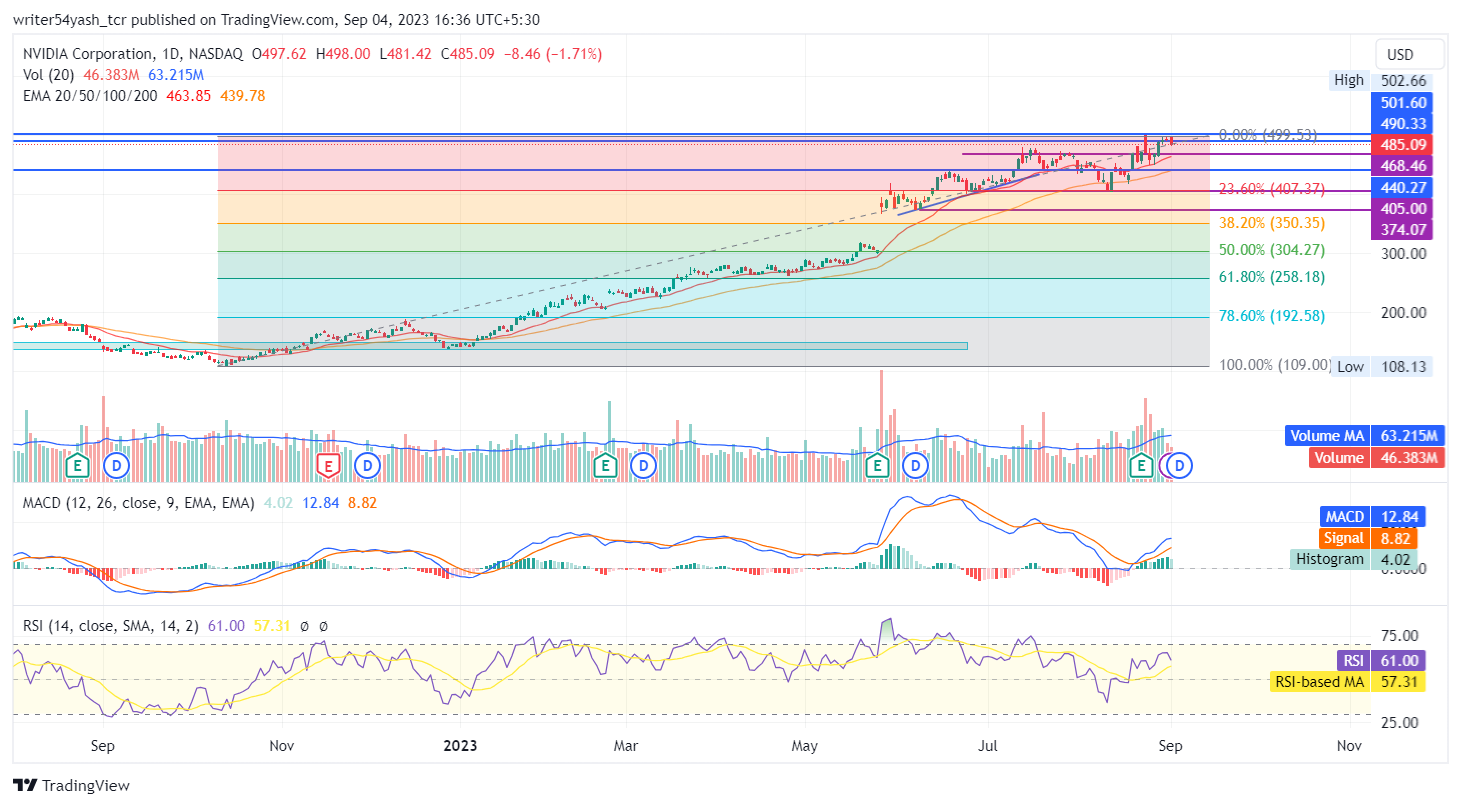The image size is (1461, 807).
Task: Open the earnings marker for February 2023
Action: (604, 465)
